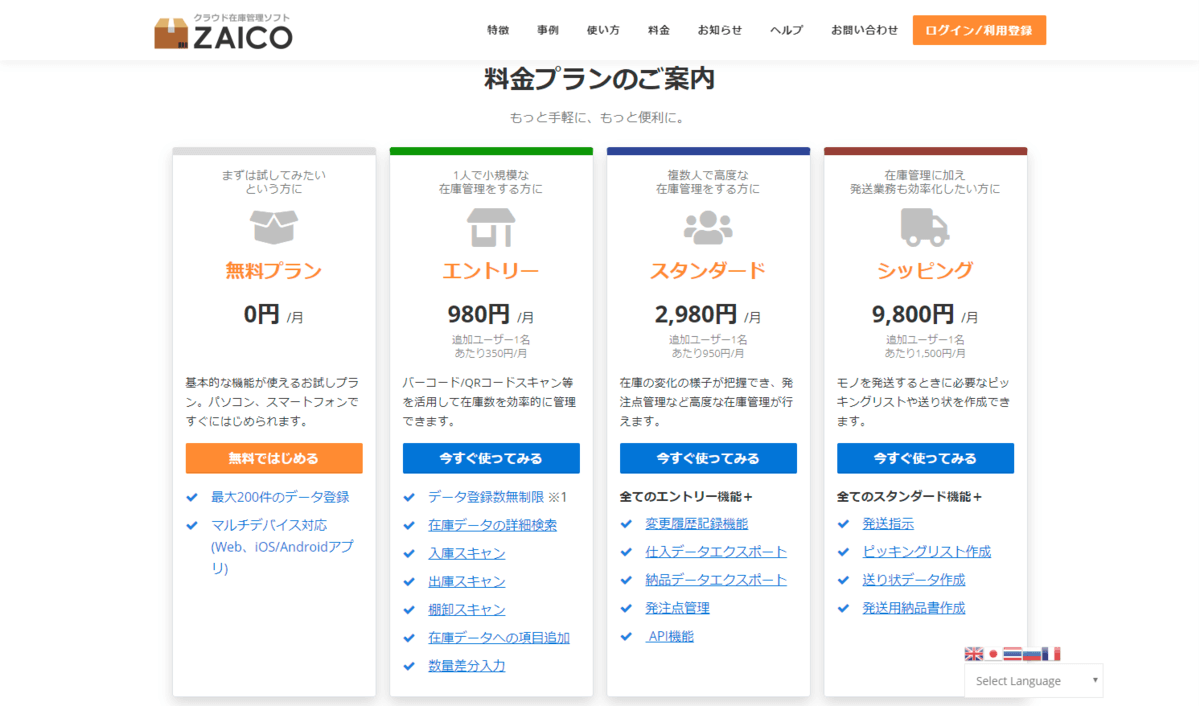Click the orange 無料ではじめる button
Viewport: 1200px width, 706px height.
tap(274, 458)
